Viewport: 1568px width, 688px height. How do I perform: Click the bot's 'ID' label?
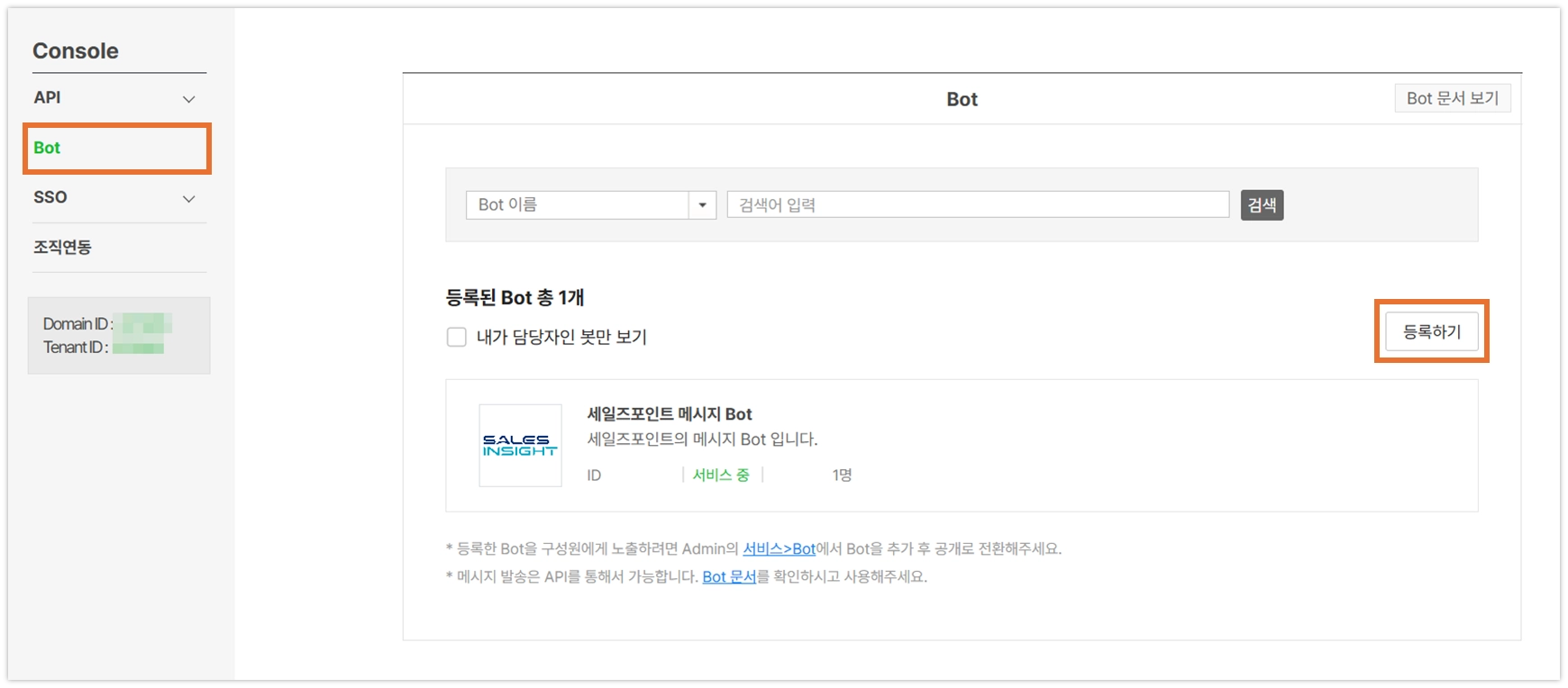[594, 475]
